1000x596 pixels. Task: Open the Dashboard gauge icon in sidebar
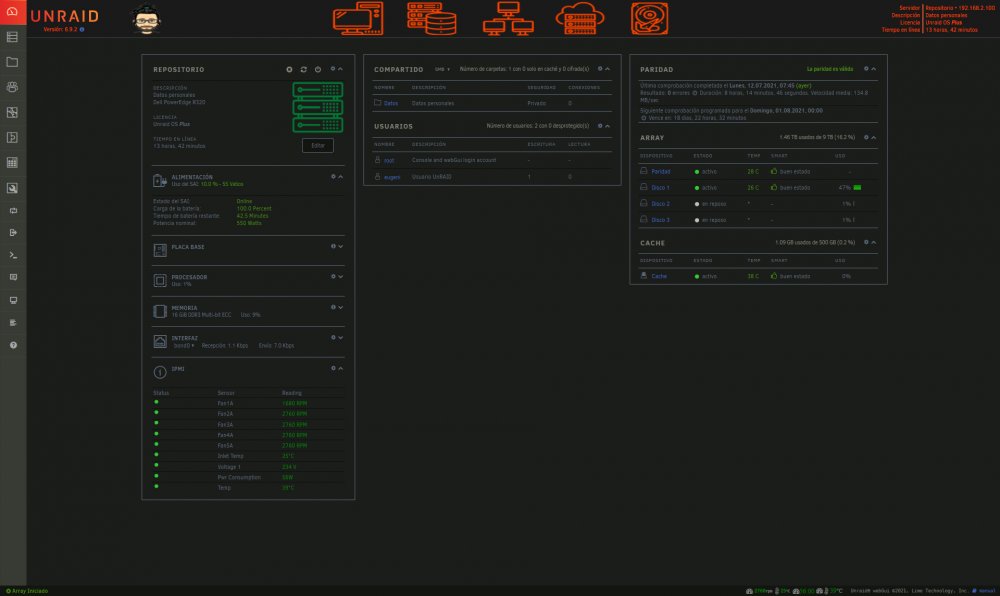[x=12, y=11]
